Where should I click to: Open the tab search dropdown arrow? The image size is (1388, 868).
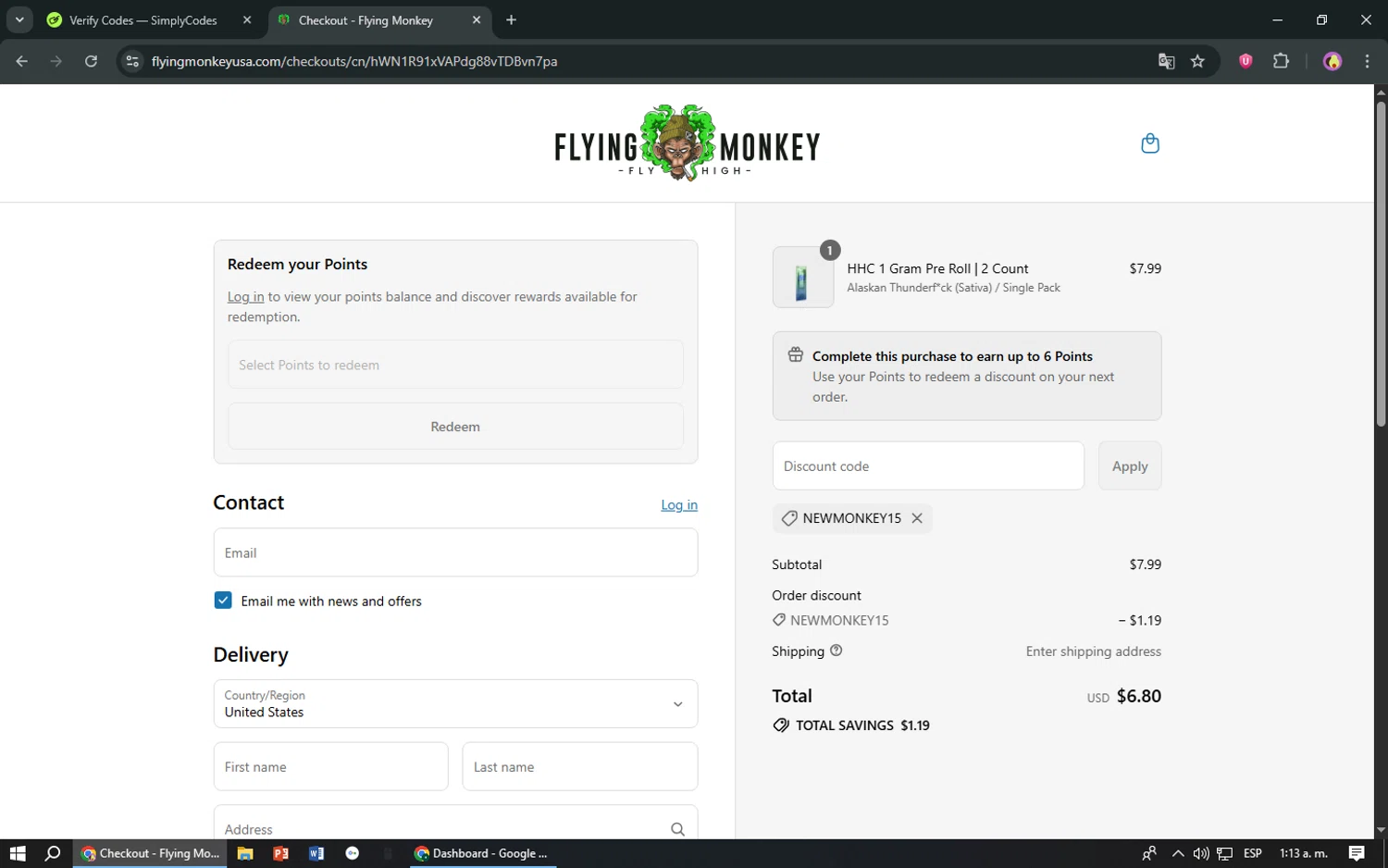coord(19,19)
